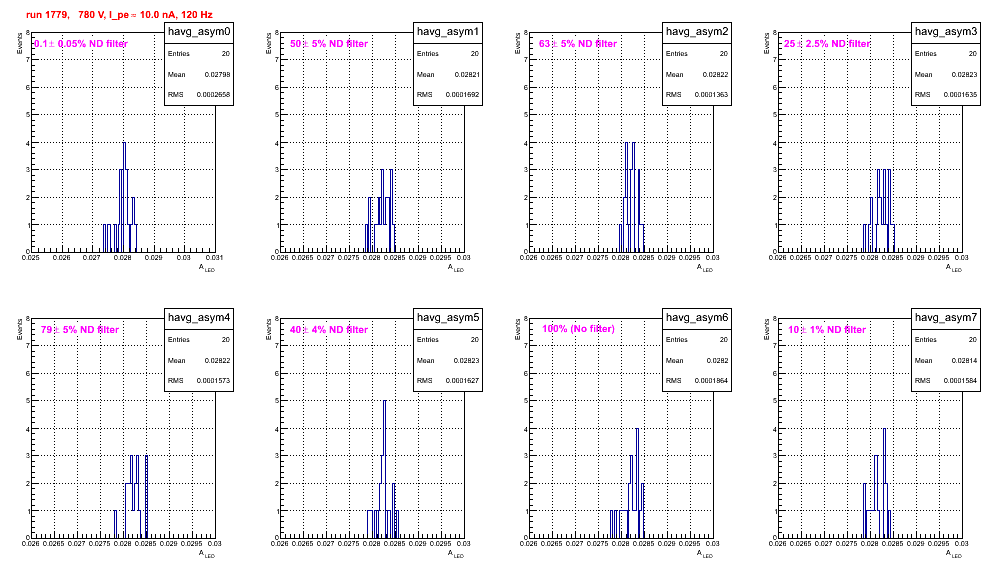996x572 pixels.
Task: Click the havg_asym6 stats box title
Action: click(697, 317)
